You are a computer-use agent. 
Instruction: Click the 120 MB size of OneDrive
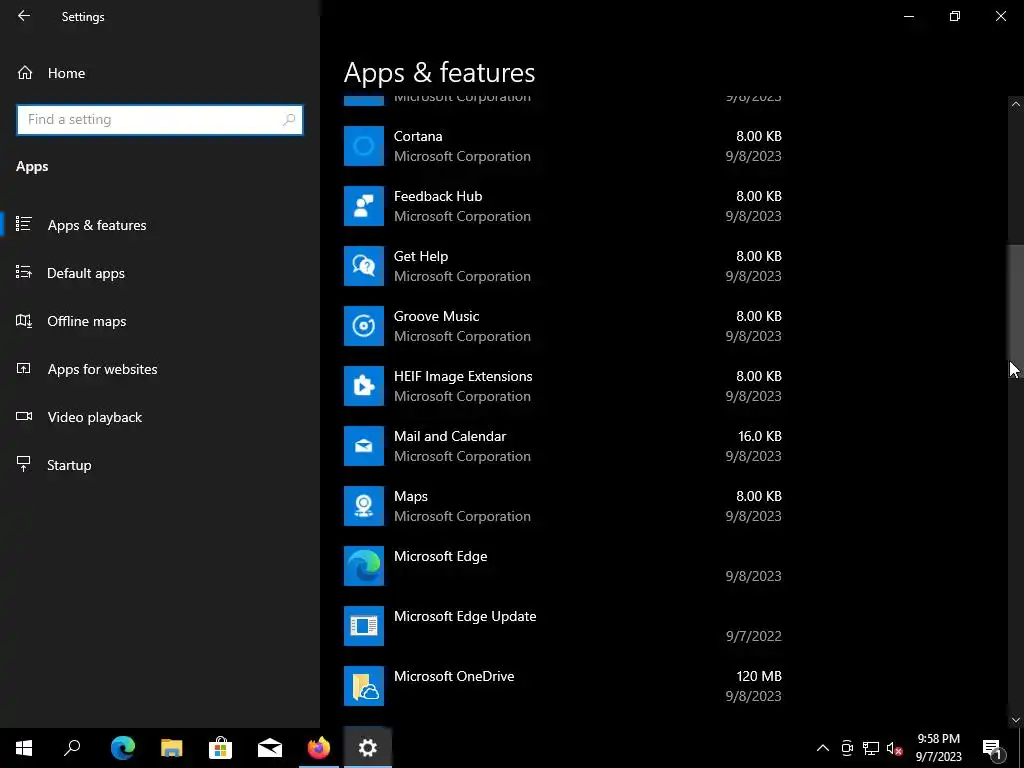pos(759,677)
